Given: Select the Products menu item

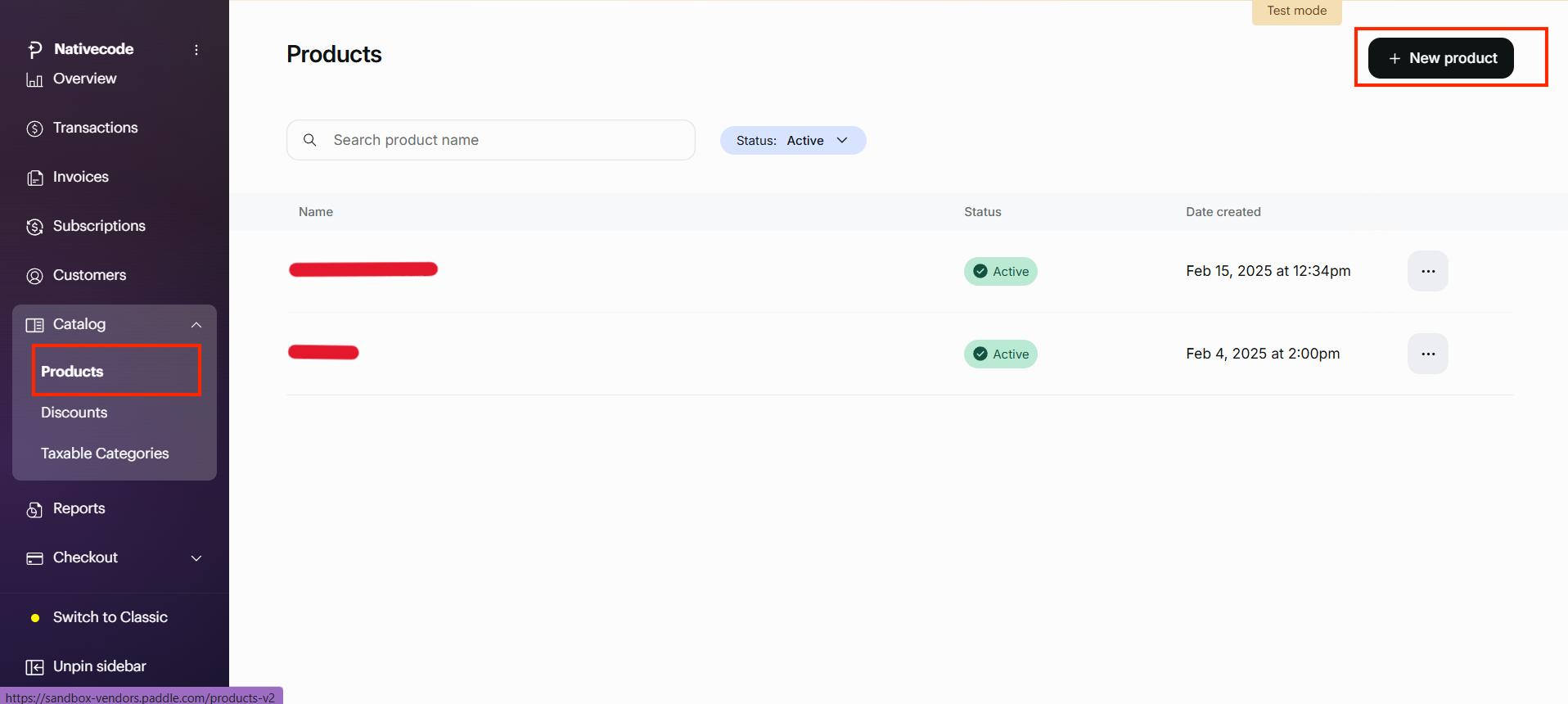Looking at the screenshot, I should click(x=73, y=372).
